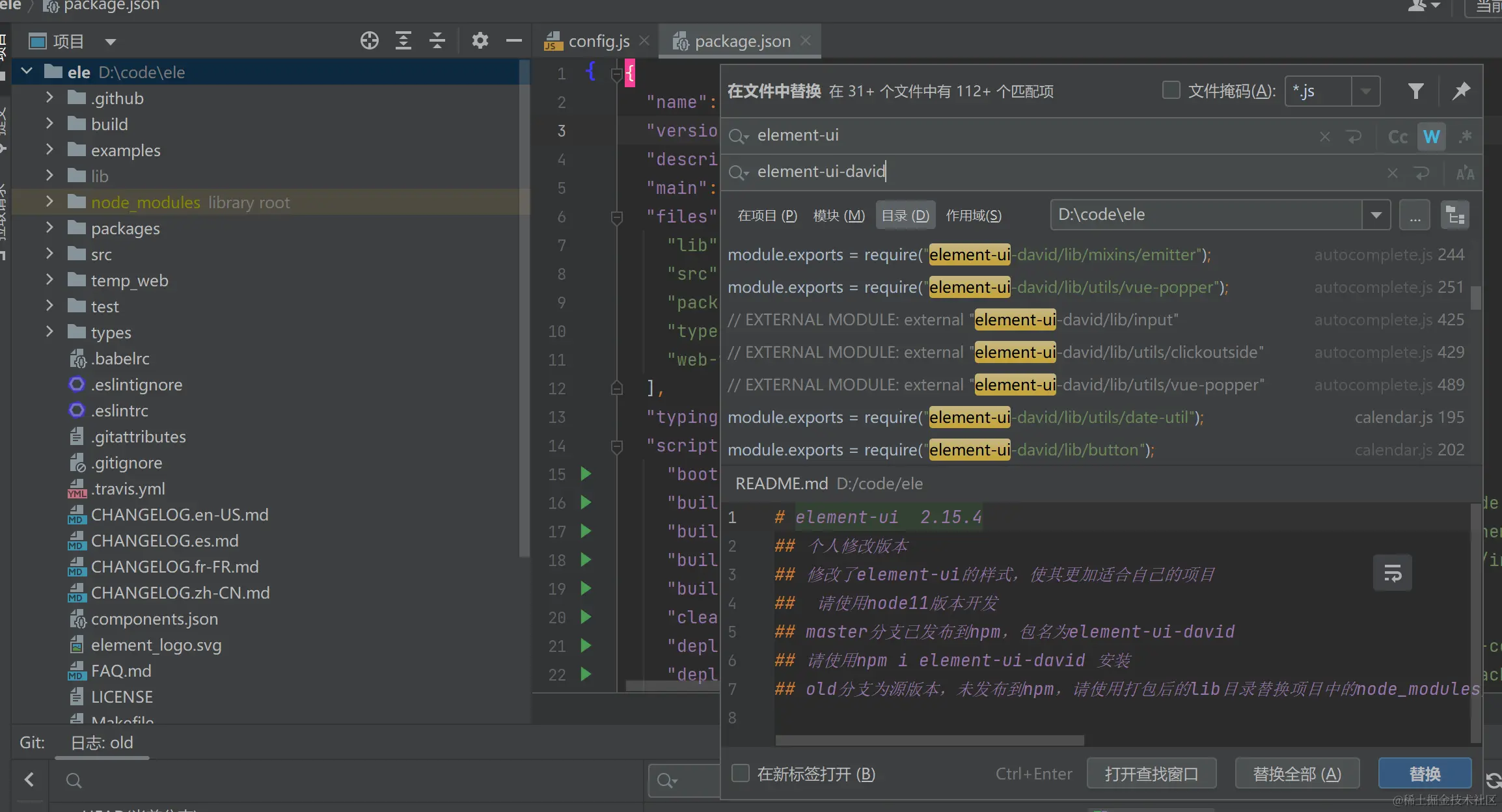The height and width of the screenshot is (812, 1502).
Task: Click the soft-wrap icon in preview pane
Action: pyautogui.click(x=1392, y=573)
